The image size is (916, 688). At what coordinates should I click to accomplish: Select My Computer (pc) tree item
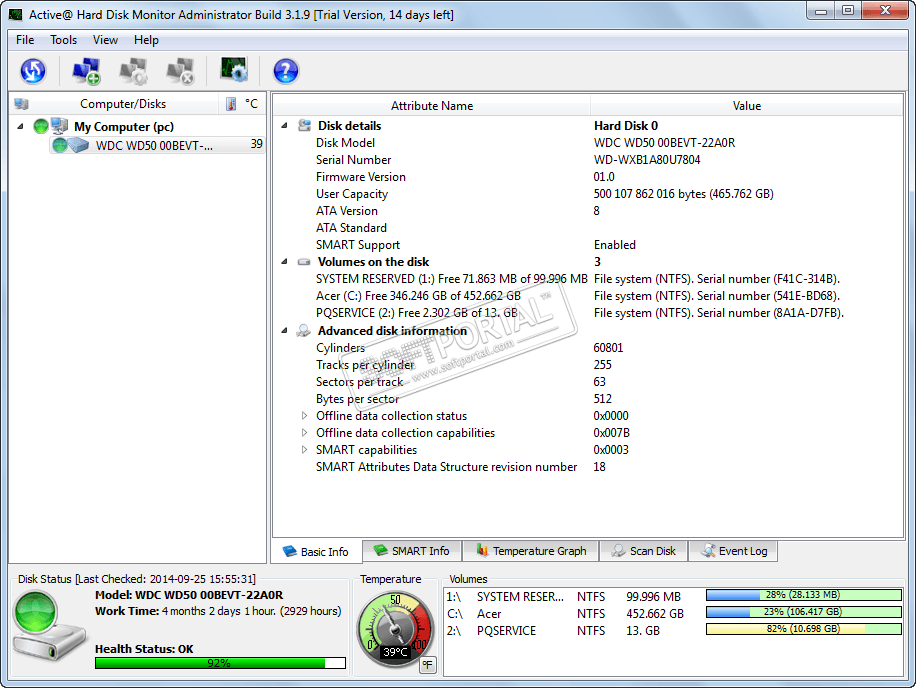(x=124, y=127)
